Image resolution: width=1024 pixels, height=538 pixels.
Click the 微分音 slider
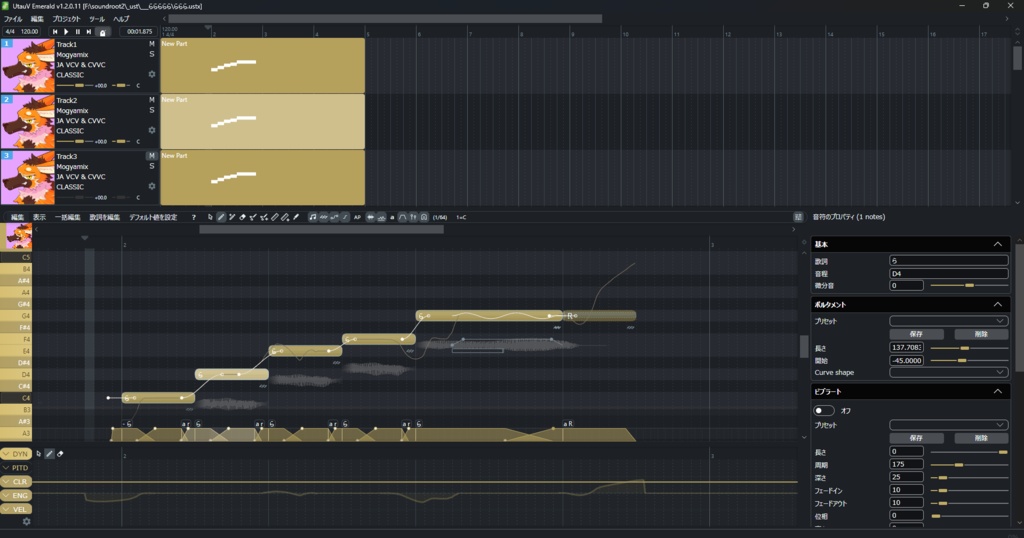969,285
